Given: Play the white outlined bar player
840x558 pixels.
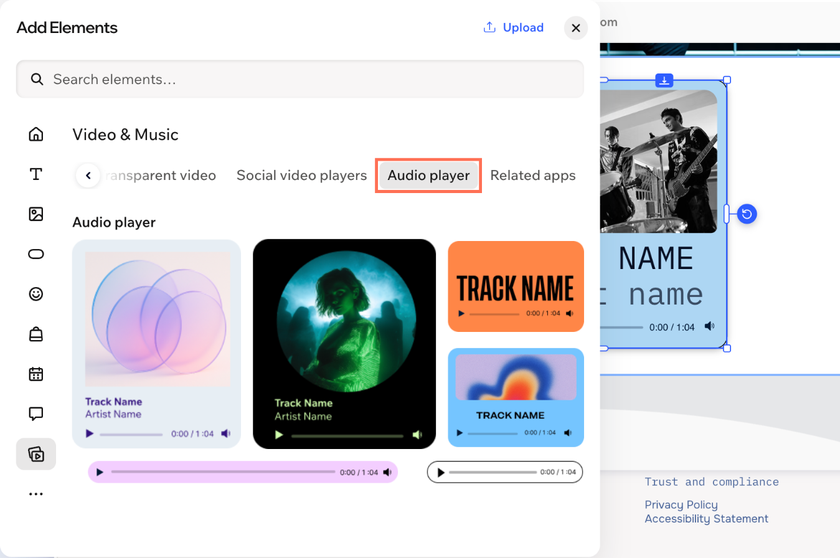Looking at the screenshot, I should tap(441, 472).
